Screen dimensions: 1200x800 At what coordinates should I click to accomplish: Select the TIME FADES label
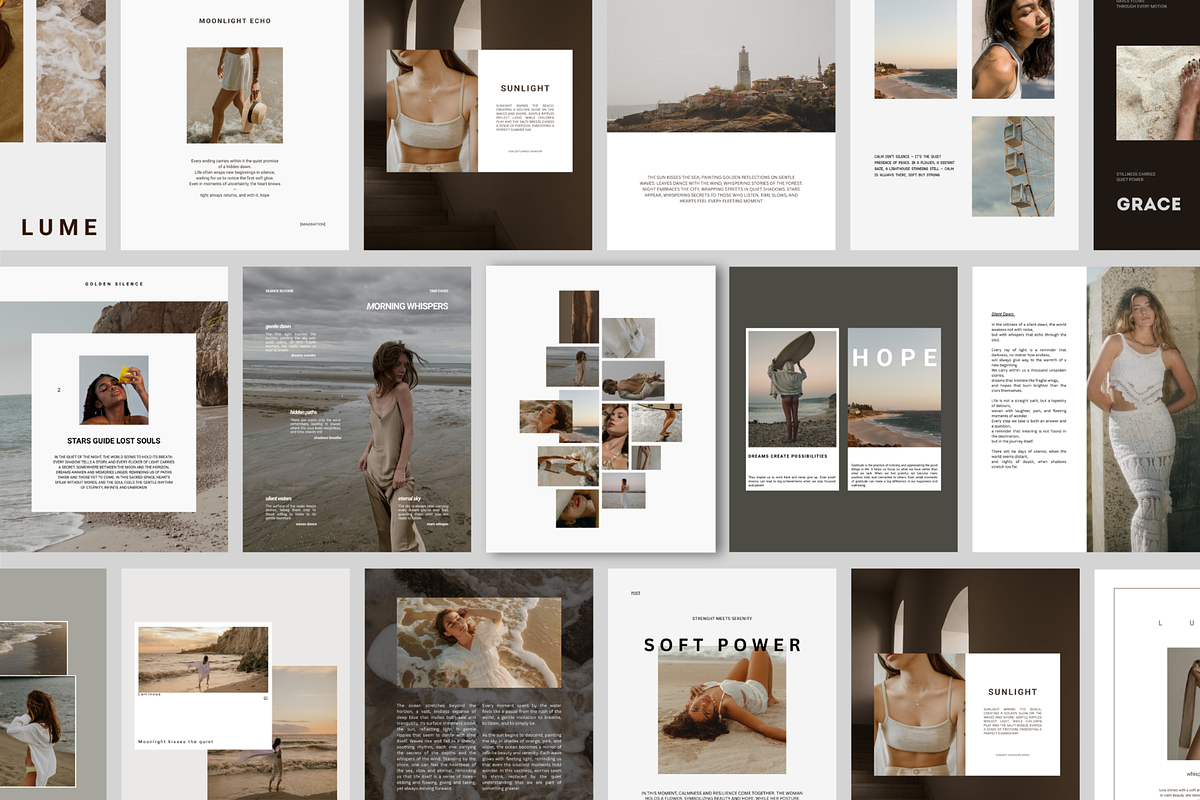pyautogui.click(x=439, y=290)
